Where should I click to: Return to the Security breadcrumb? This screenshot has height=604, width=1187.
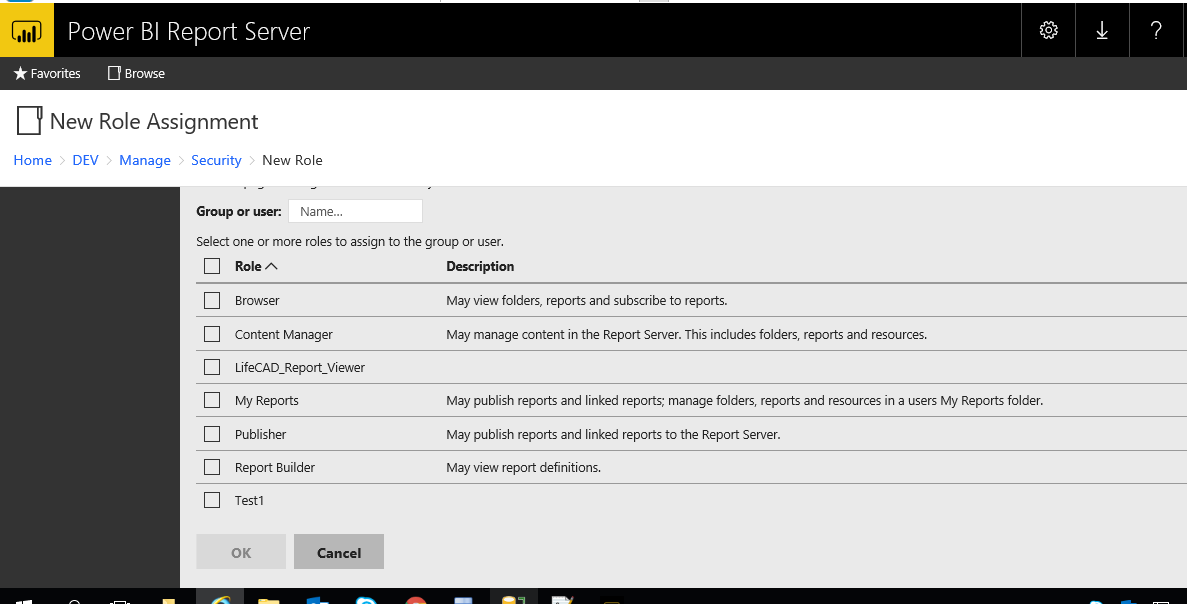click(216, 160)
